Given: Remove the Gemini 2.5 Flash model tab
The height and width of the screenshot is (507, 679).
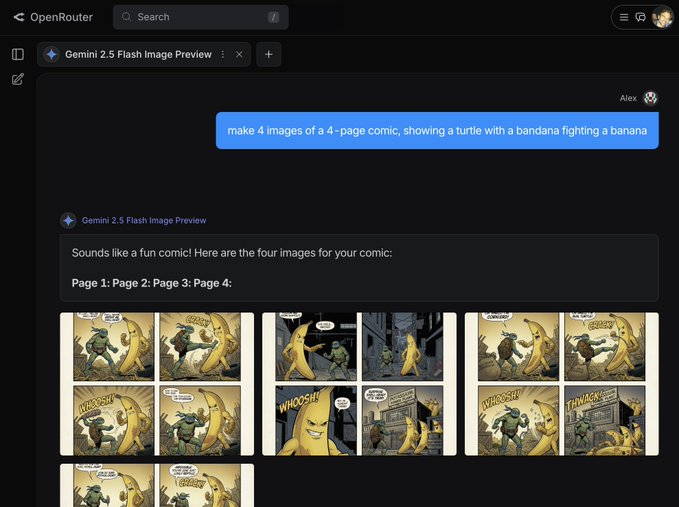Looking at the screenshot, I should coord(239,55).
